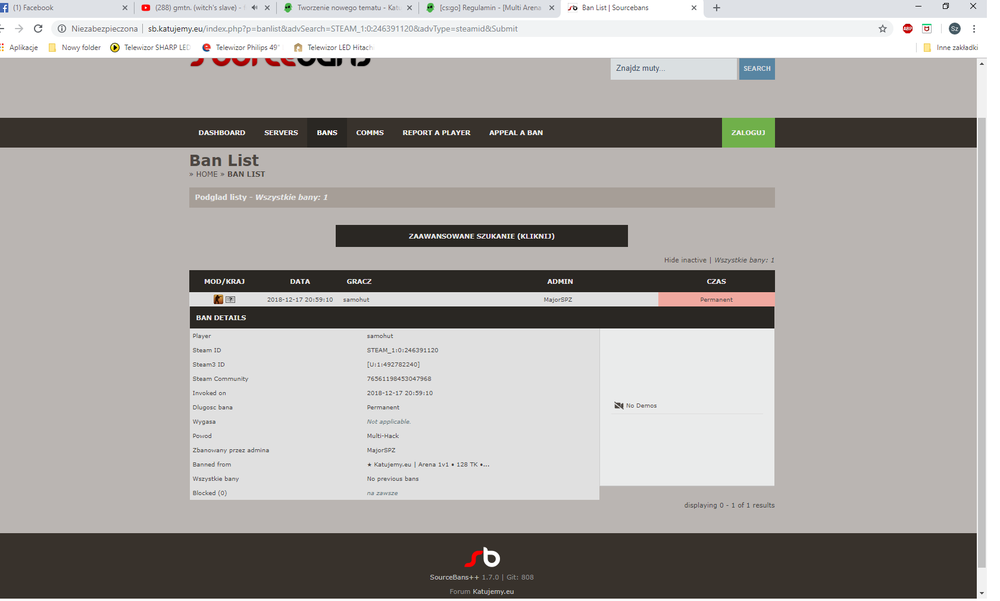This screenshot has width=1000, height=601.
Task: Bookmark this page with the star
Action: (882, 29)
